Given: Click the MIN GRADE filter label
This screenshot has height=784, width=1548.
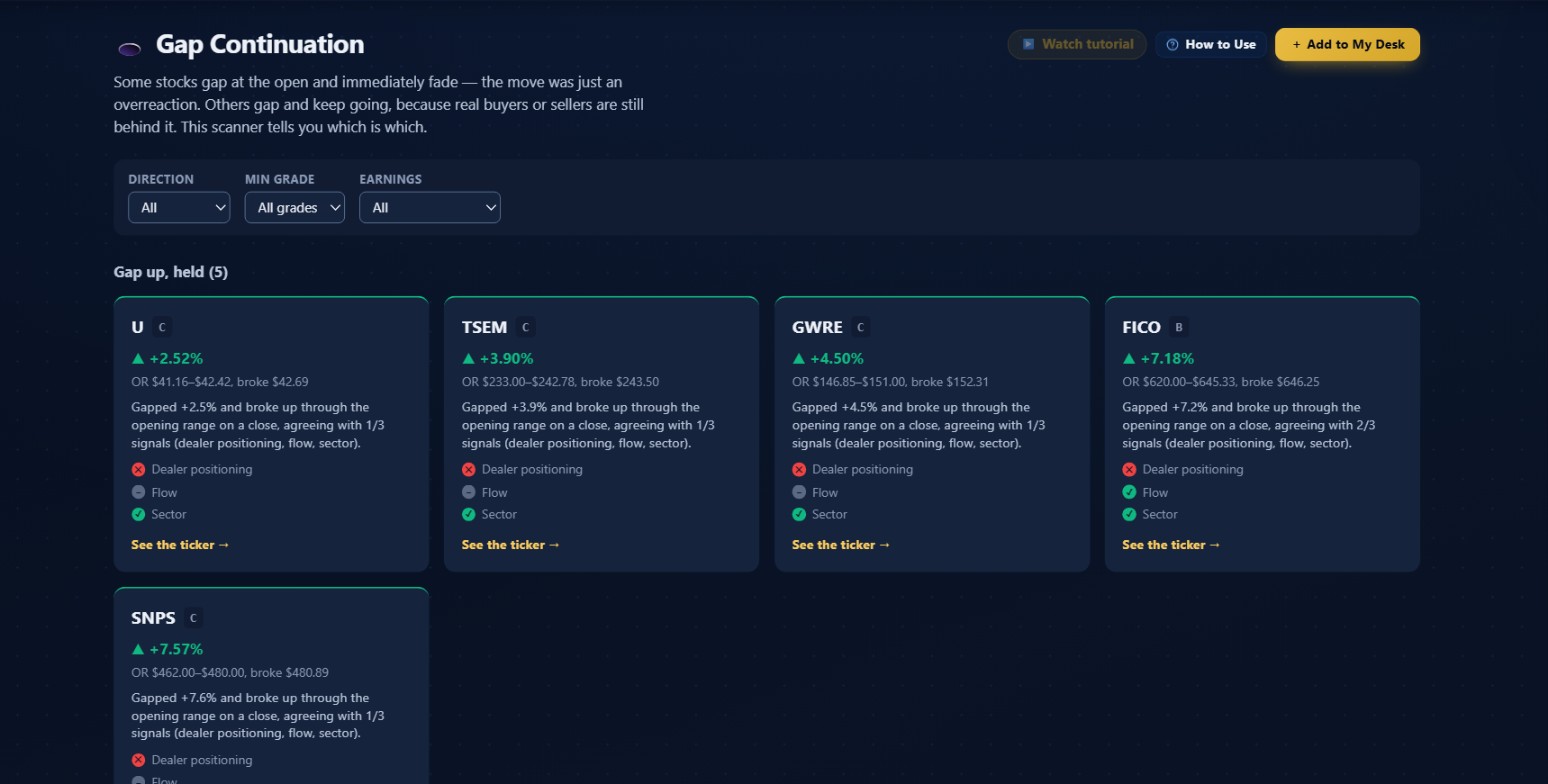Looking at the screenshot, I should click(x=280, y=179).
